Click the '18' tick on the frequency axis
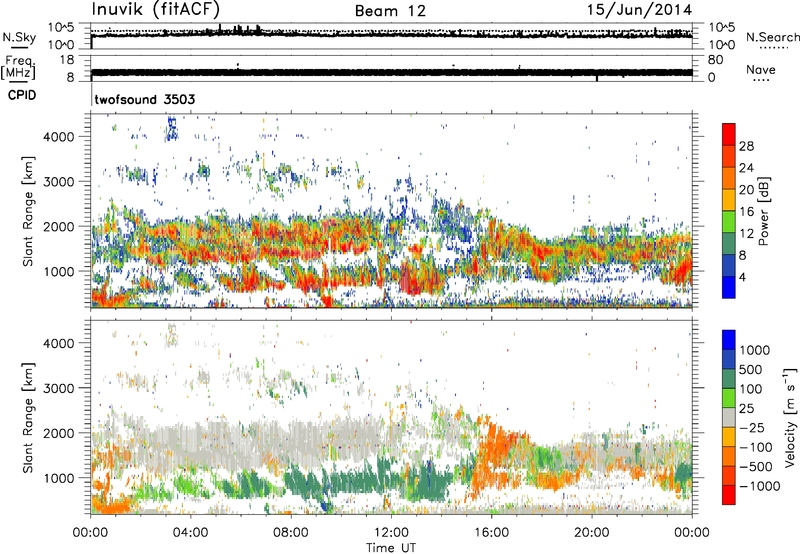The width and height of the screenshot is (800, 554). (x=67, y=60)
